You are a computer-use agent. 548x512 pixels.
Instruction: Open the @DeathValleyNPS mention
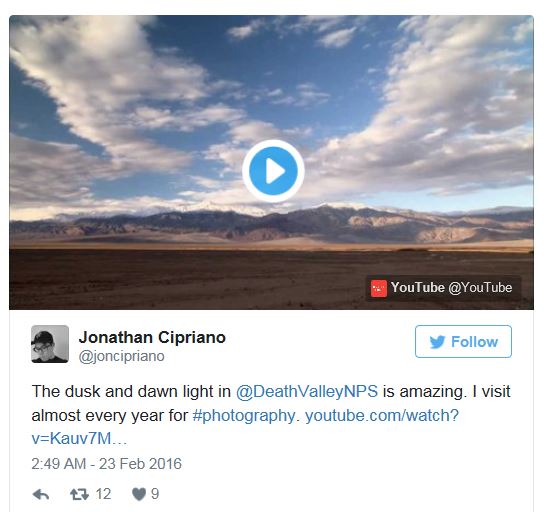pos(307,391)
